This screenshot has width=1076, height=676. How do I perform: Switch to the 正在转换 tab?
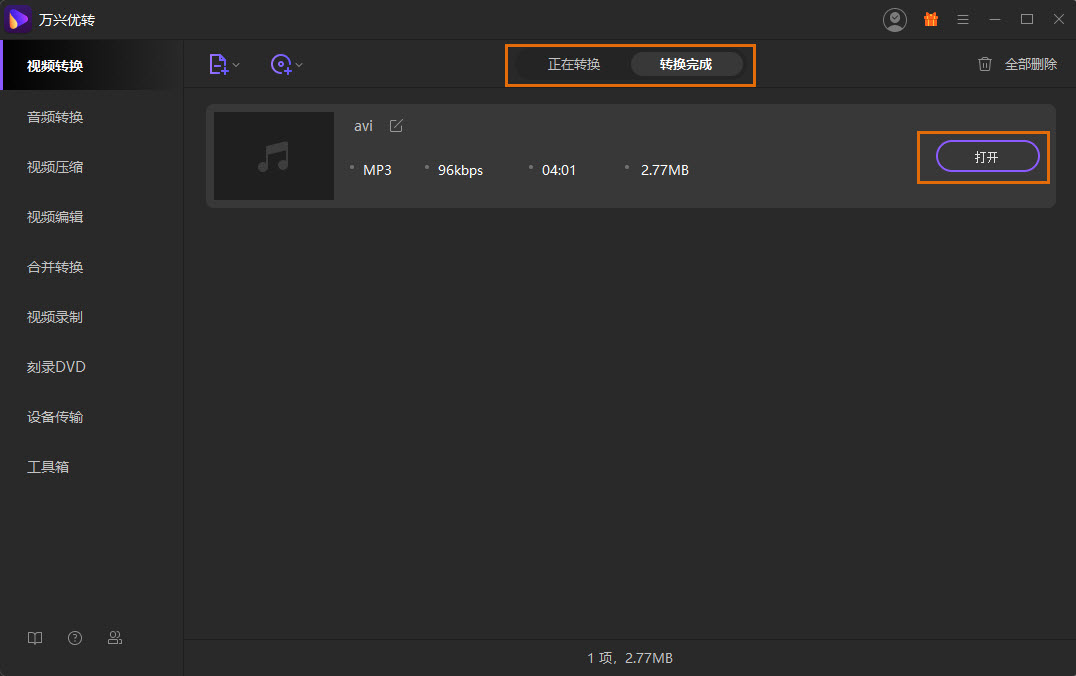coord(574,64)
